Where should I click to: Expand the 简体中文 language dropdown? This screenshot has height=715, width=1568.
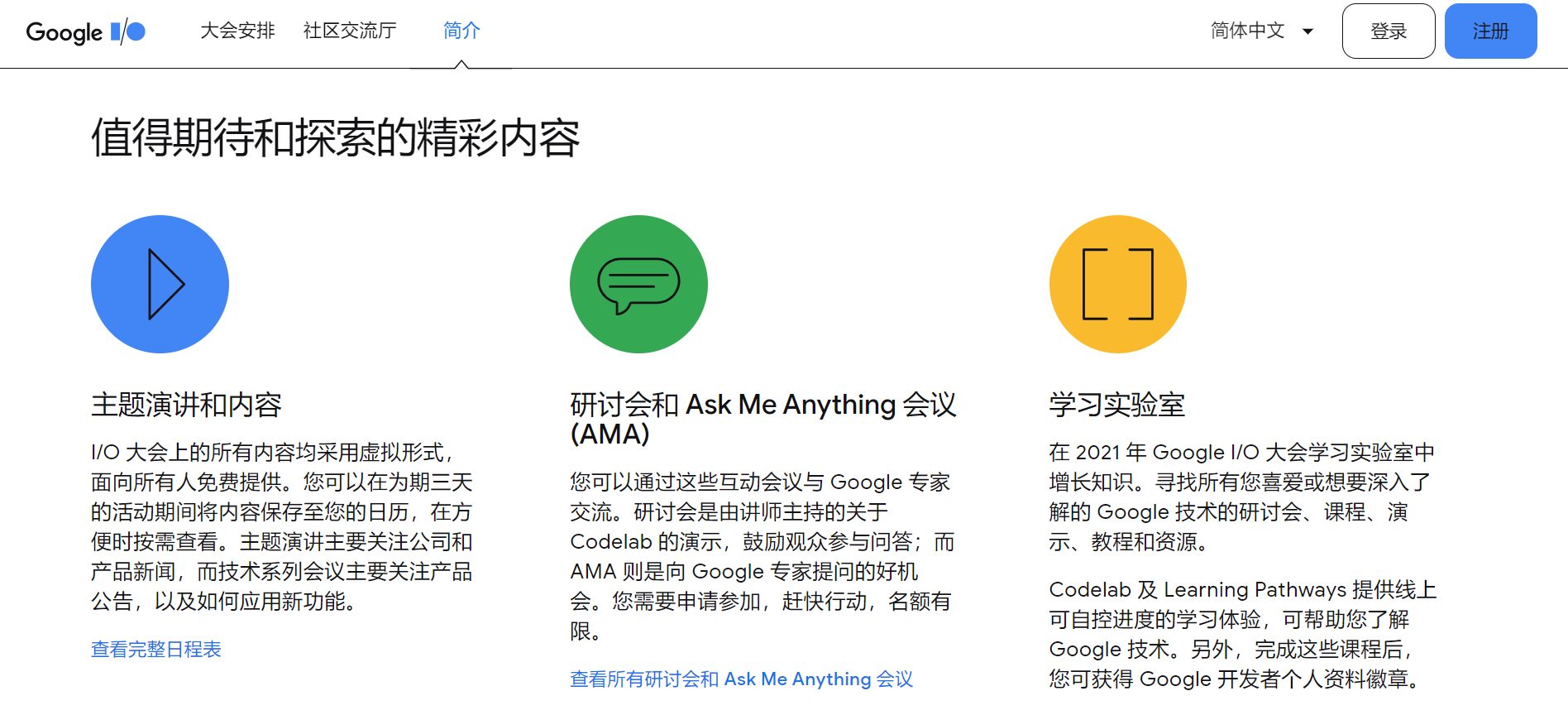coord(1262,31)
